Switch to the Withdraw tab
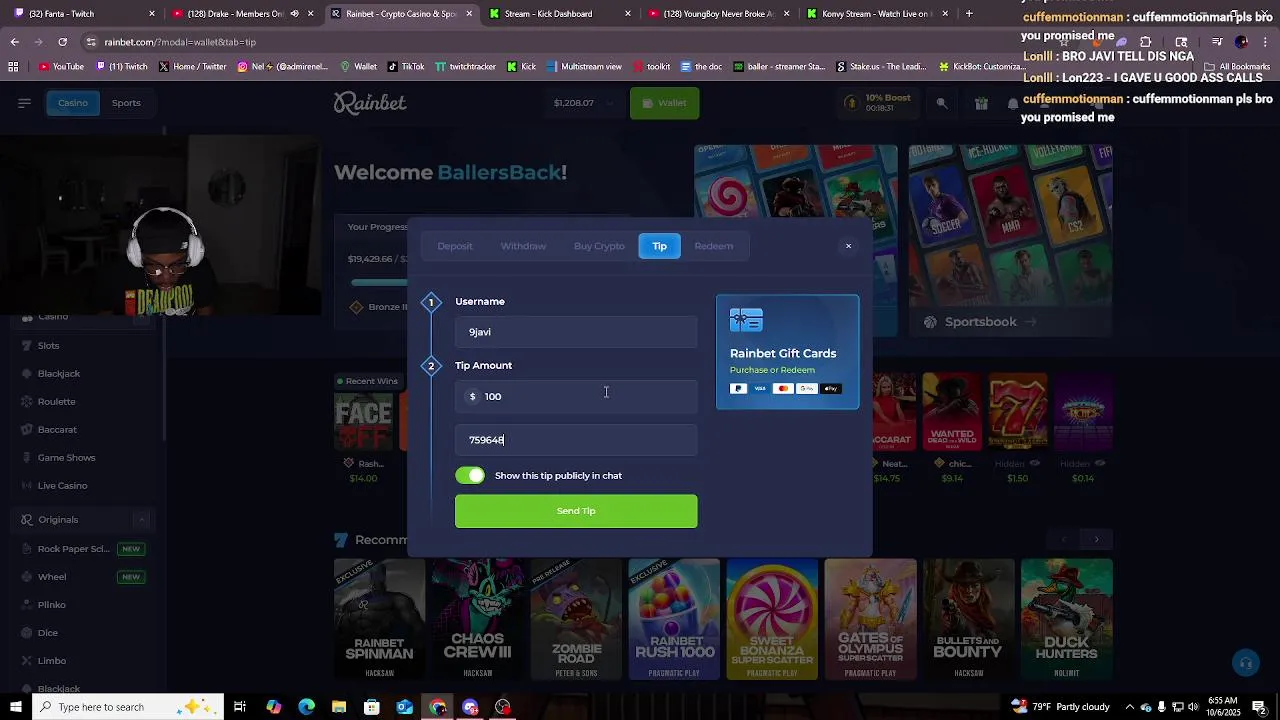 pyautogui.click(x=523, y=246)
